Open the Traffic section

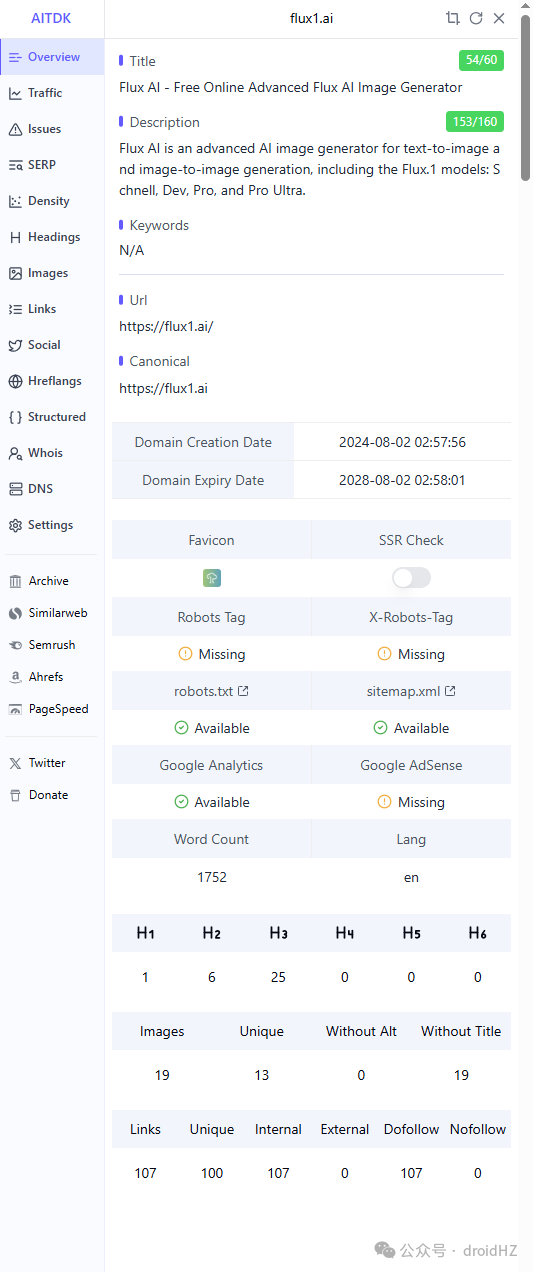click(52, 93)
